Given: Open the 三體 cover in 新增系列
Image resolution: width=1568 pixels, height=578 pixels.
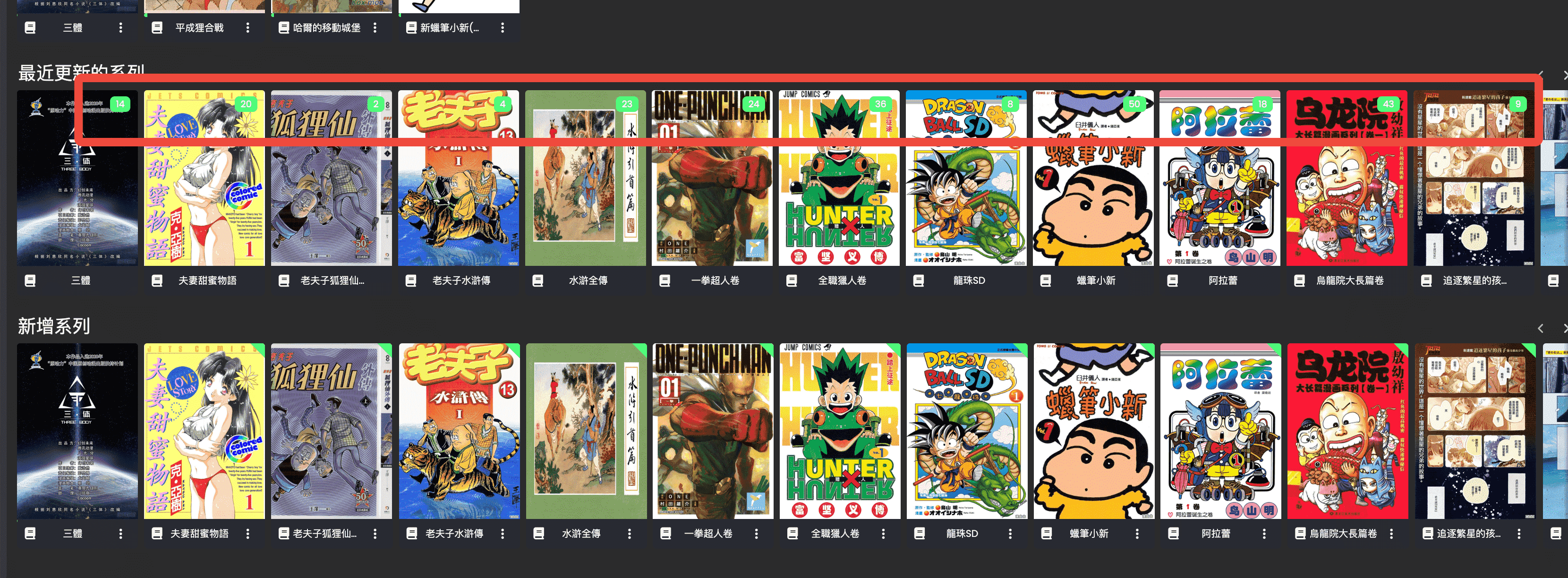Looking at the screenshot, I should tap(77, 431).
